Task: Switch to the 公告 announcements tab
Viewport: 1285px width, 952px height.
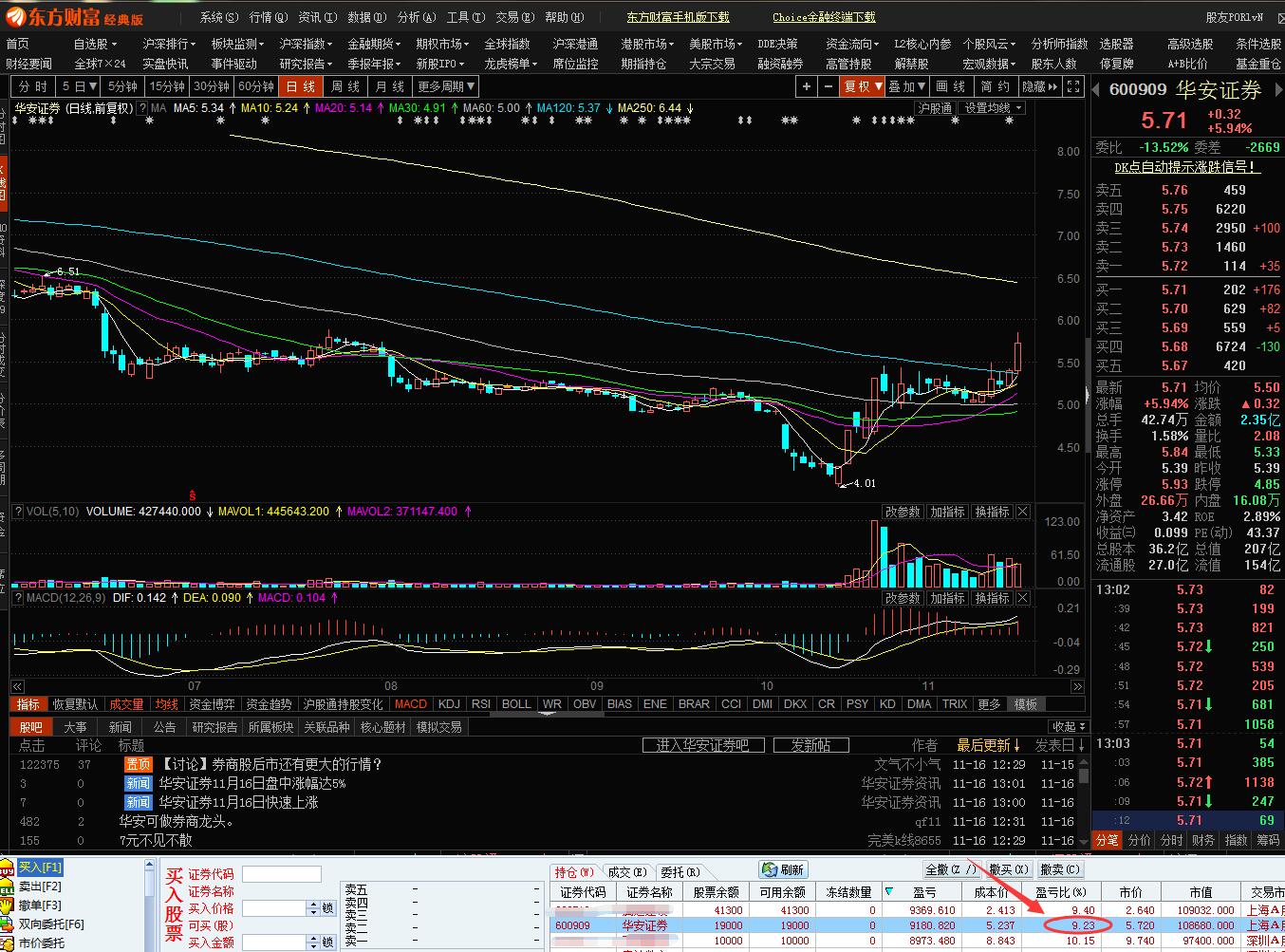Action: (x=165, y=727)
